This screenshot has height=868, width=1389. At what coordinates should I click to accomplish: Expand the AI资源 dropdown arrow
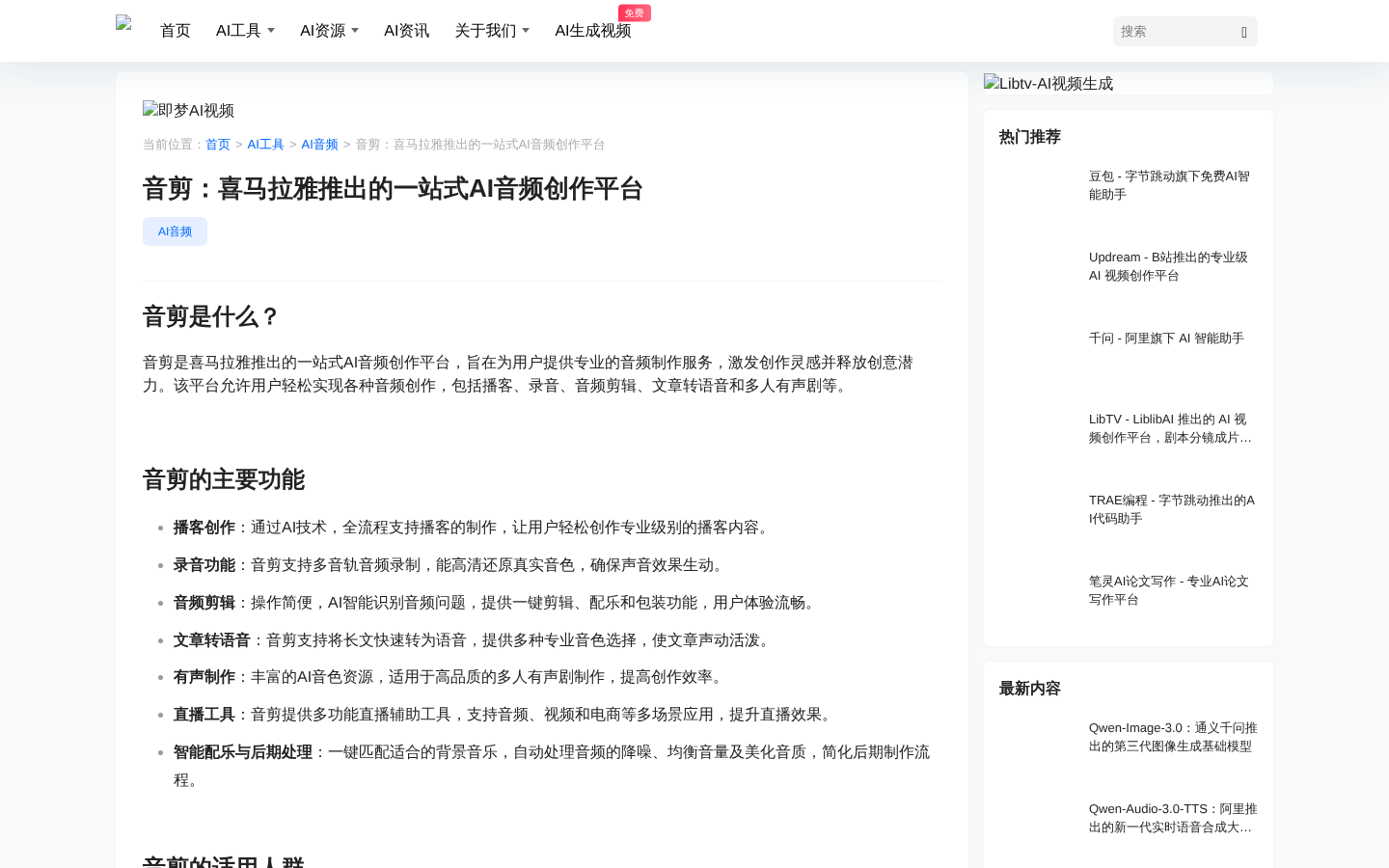click(355, 31)
